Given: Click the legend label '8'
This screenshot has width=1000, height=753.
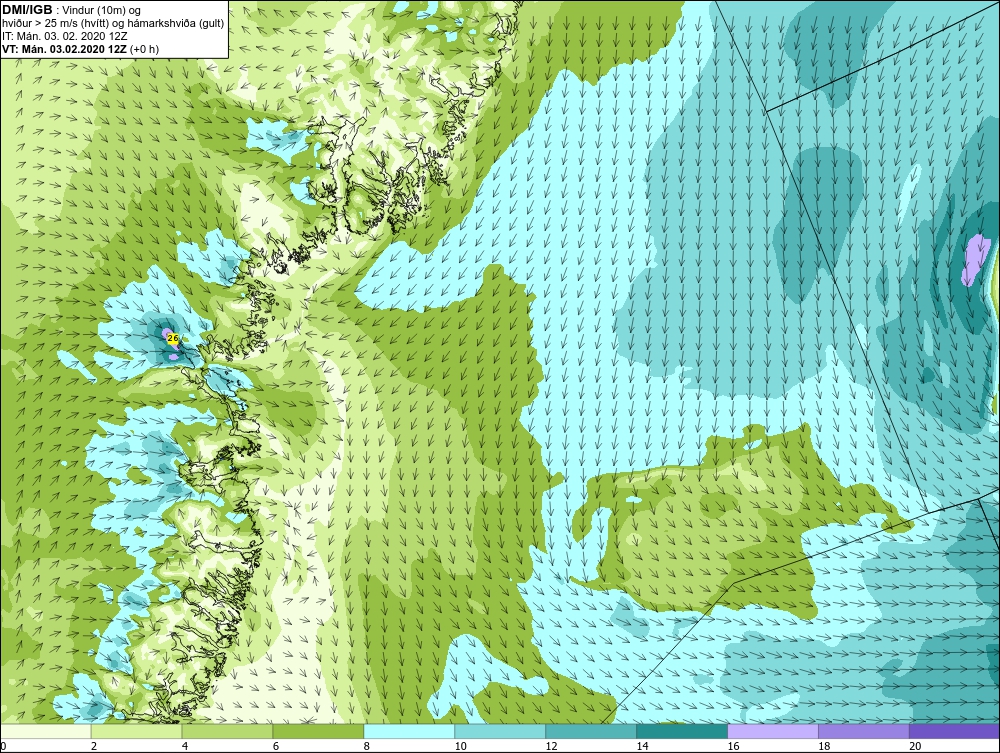Looking at the screenshot, I should coord(367,746).
